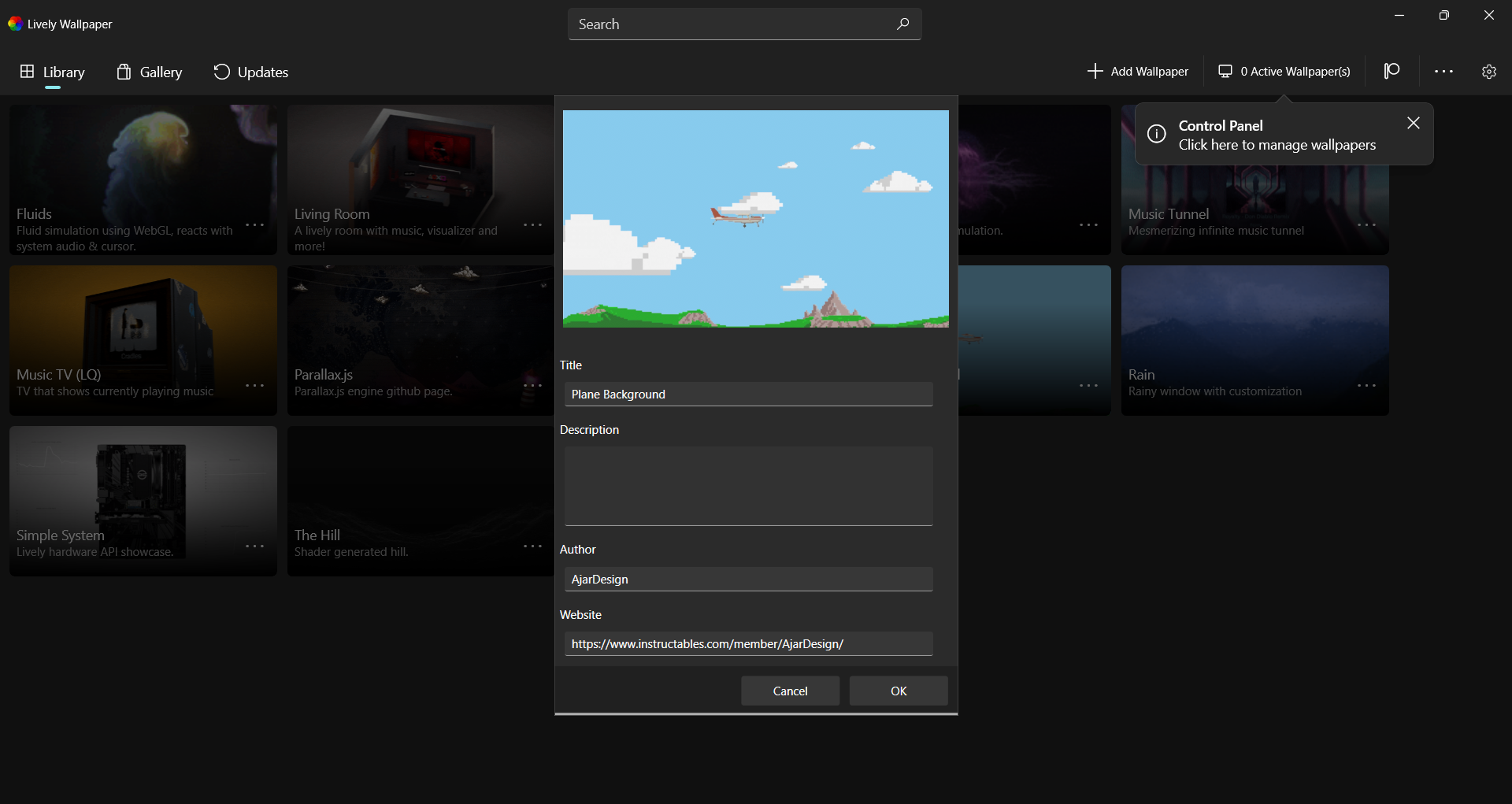Click the Control Panel tip text

click(x=1277, y=135)
